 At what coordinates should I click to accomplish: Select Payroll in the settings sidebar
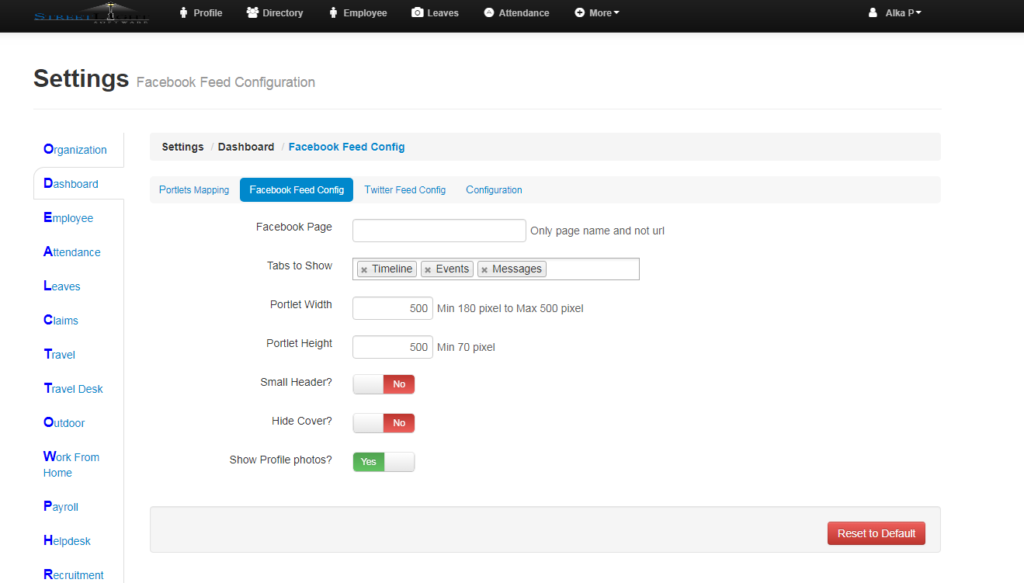point(60,507)
